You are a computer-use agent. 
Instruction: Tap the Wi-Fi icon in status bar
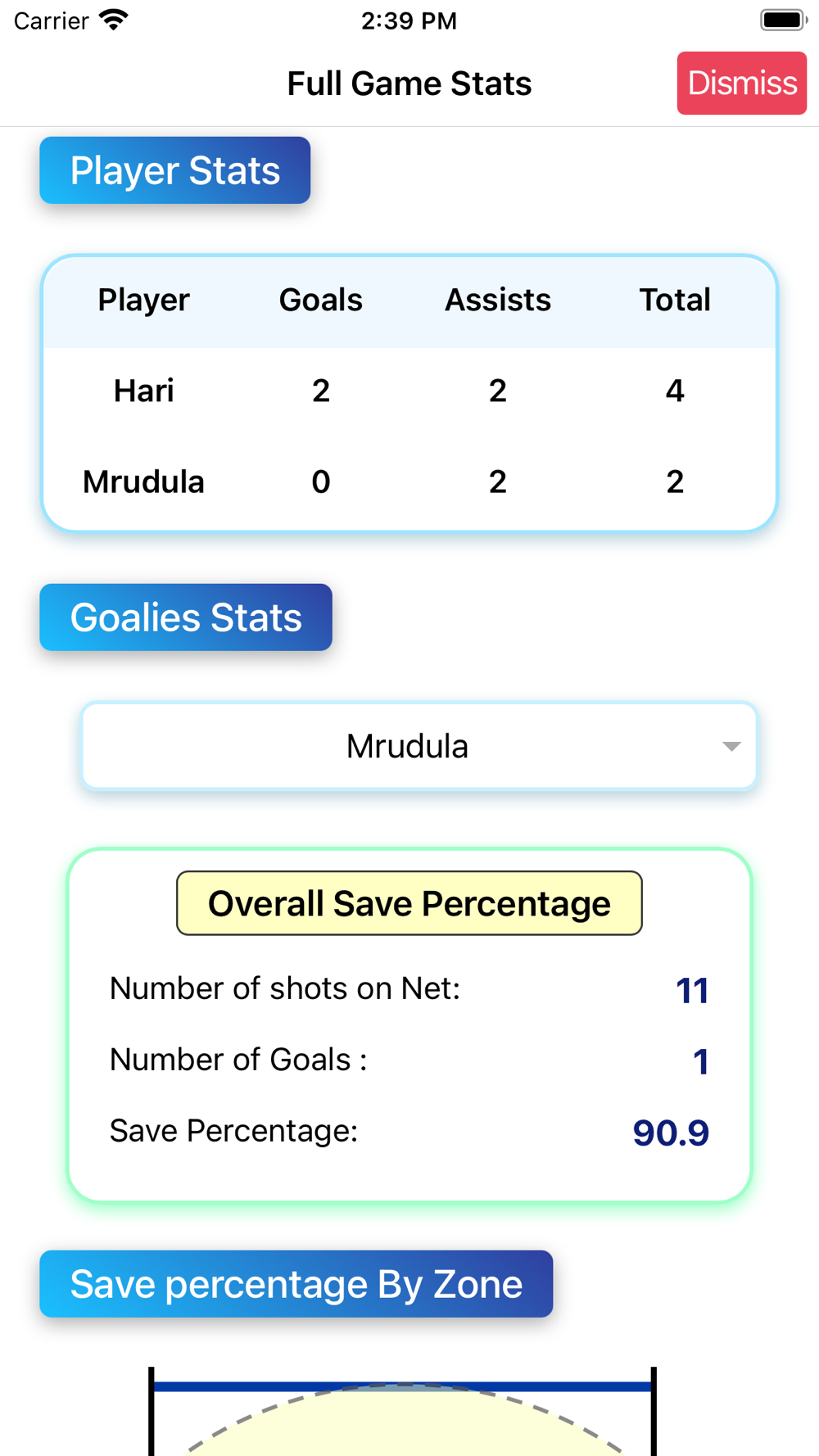coord(114,20)
